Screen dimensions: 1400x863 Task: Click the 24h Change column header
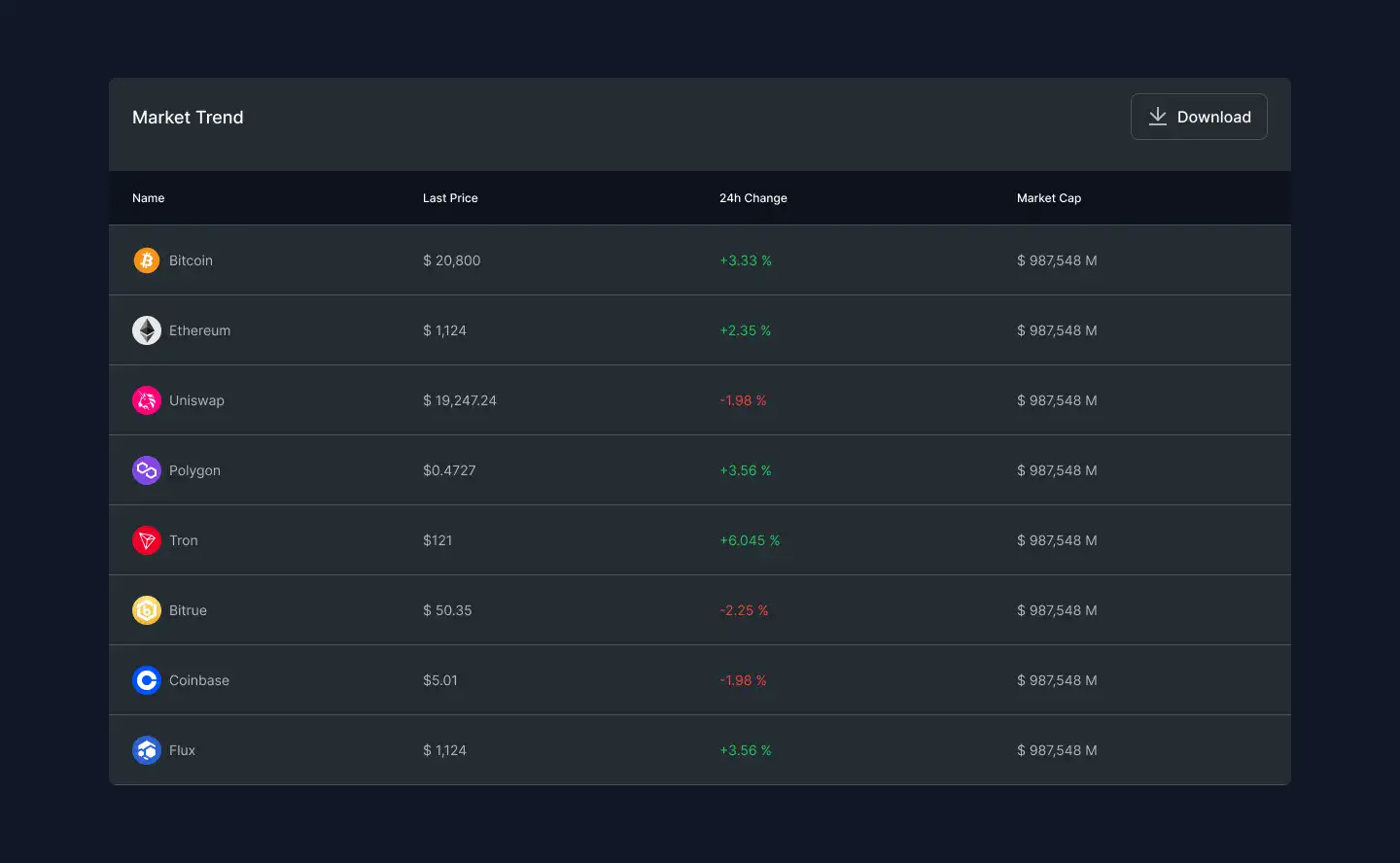point(753,198)
